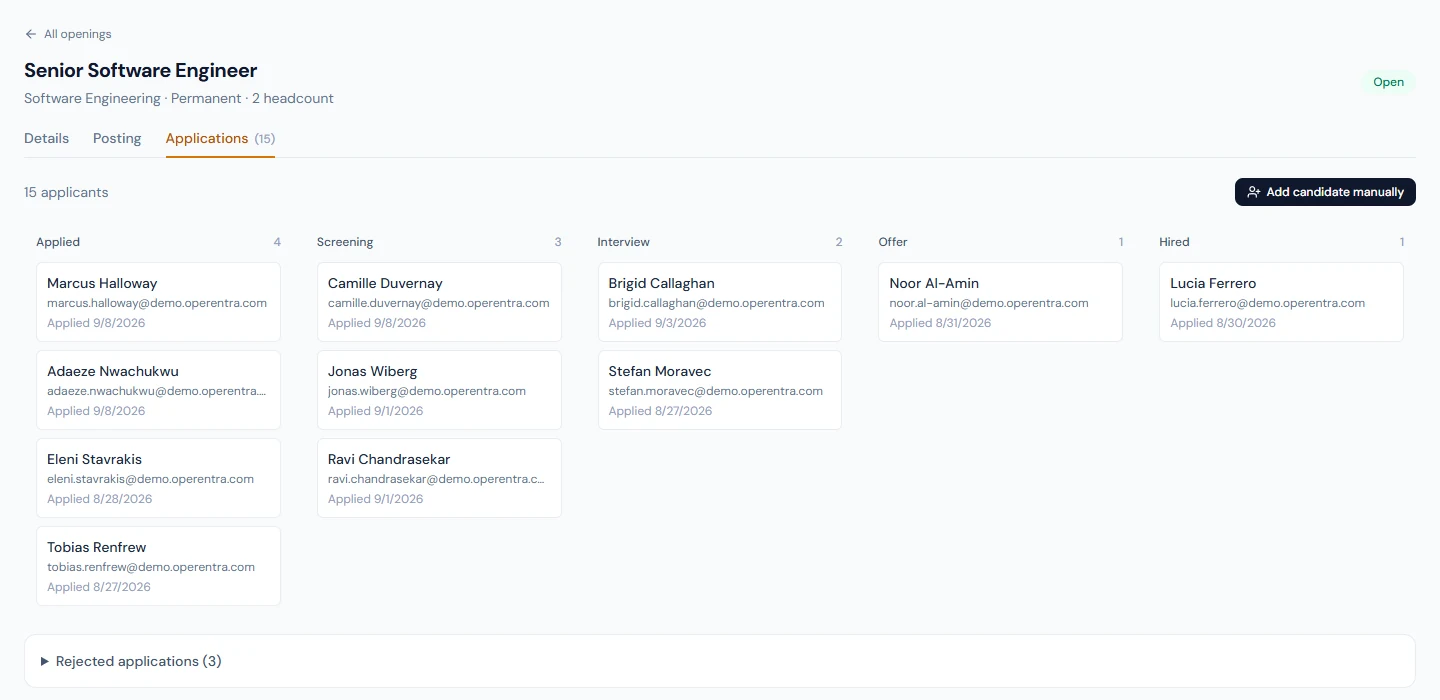
Task: Click email jonas.wiberg@demo.operentra.com
Action: tap(427, 391)
